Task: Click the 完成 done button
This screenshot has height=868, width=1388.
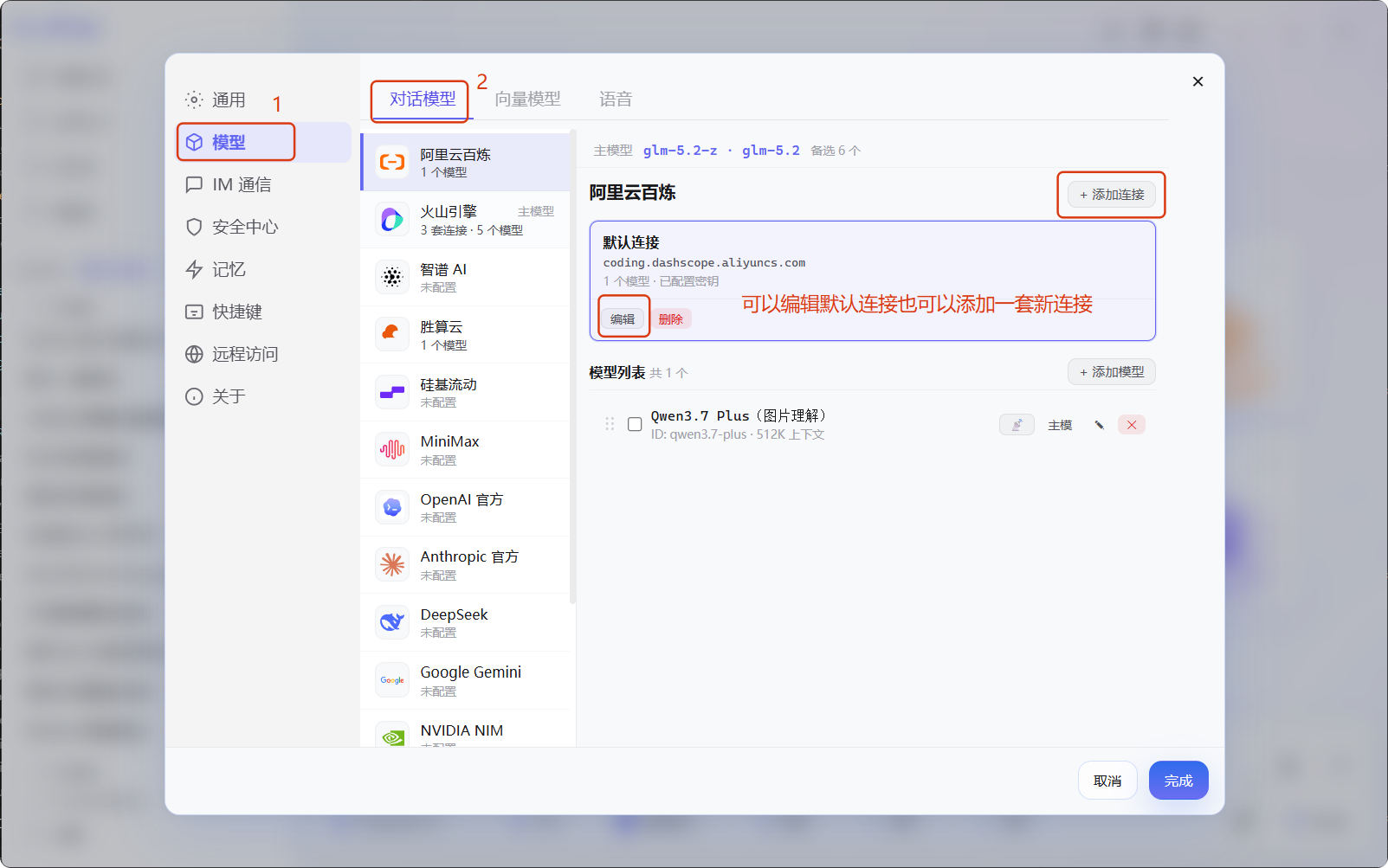Action: click(x=1178, y=781)
